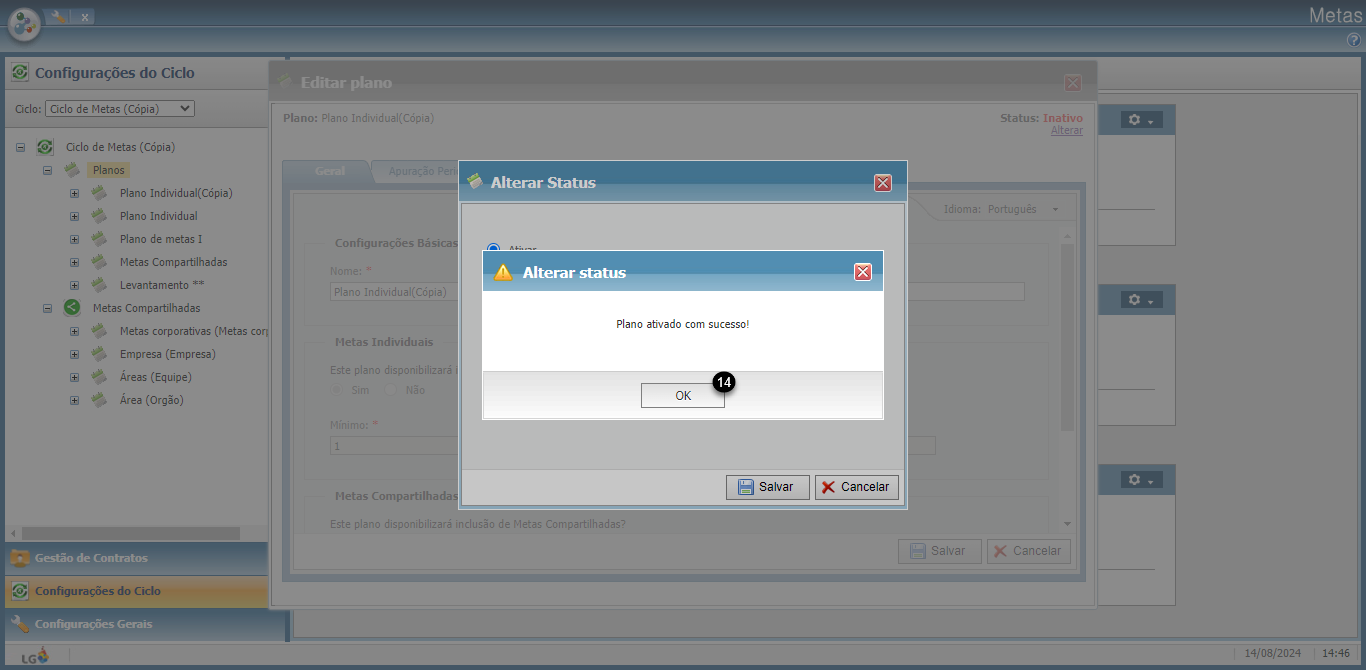Click the green share icon of Metas Compartilhadas
1366x670 pixels.
72,308
